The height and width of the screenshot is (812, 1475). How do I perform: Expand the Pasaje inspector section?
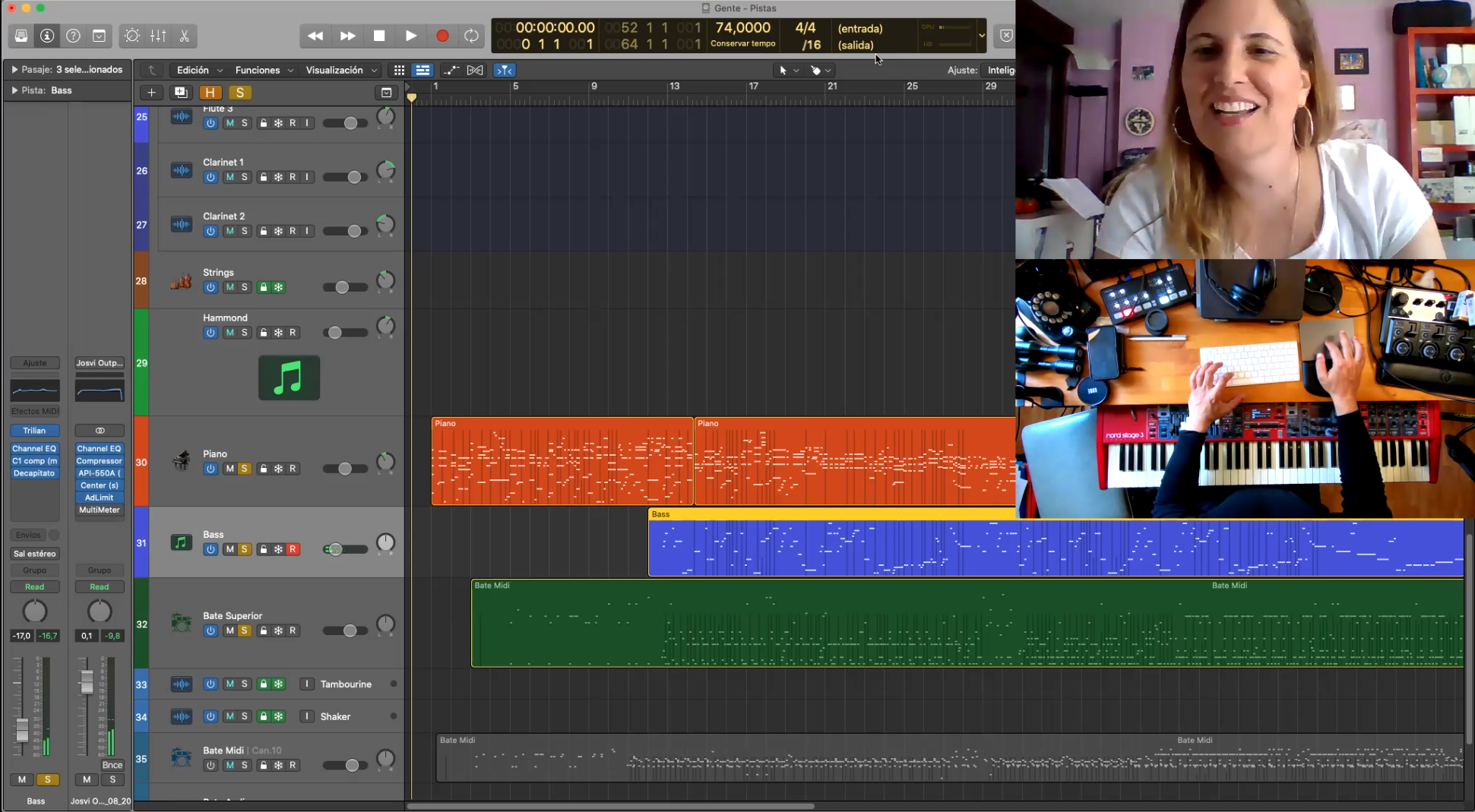[14, 69]
